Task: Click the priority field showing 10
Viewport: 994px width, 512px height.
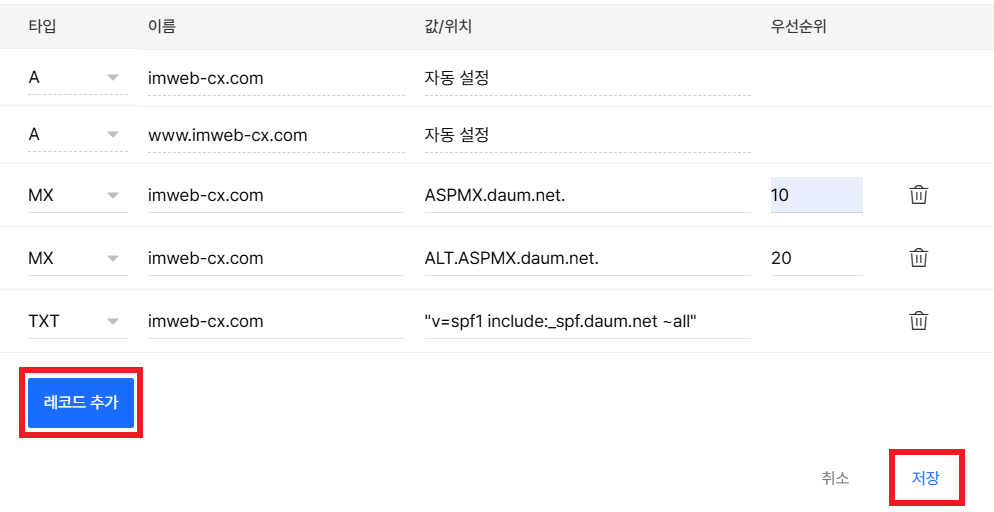Action: click(x=815, y=195)
